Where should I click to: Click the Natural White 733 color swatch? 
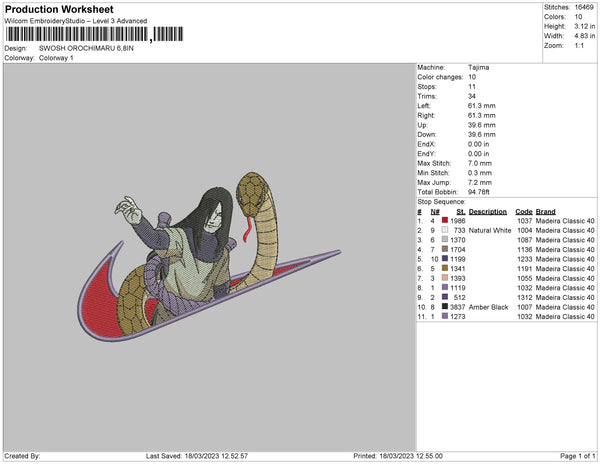[445, 230]
